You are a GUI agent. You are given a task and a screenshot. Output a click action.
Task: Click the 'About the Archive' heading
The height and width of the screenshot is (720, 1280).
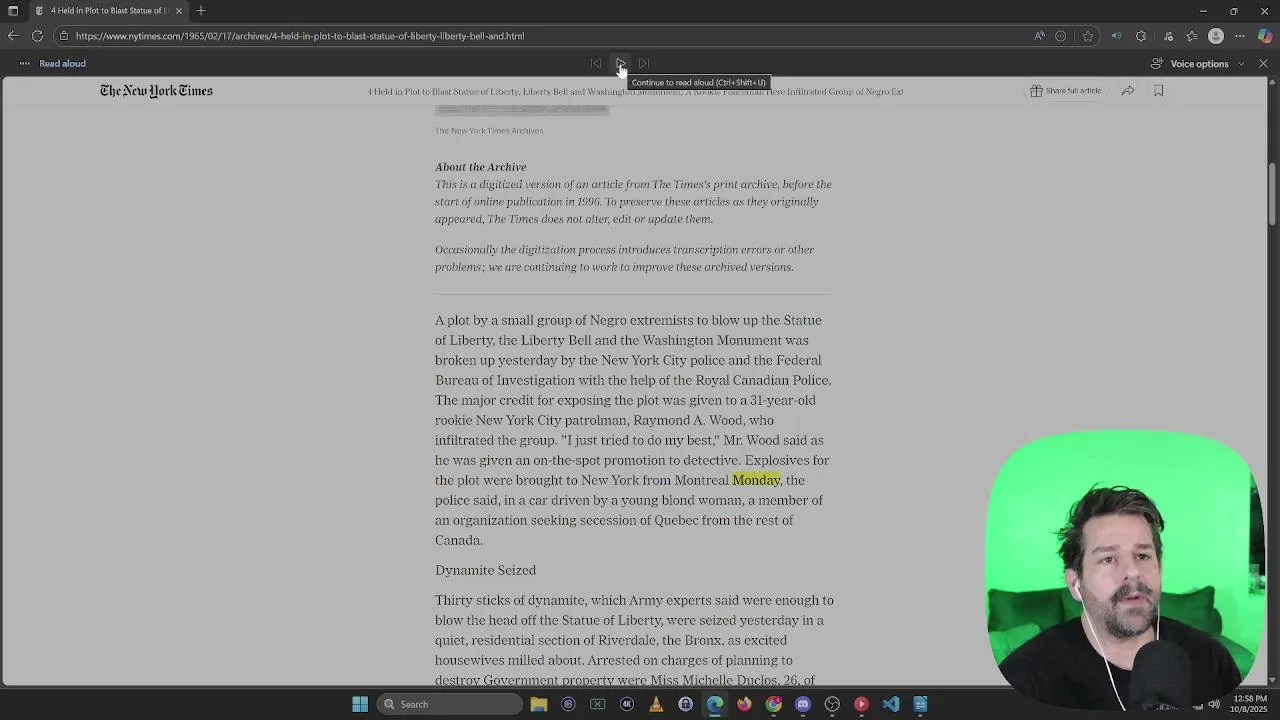coord(480,167)
